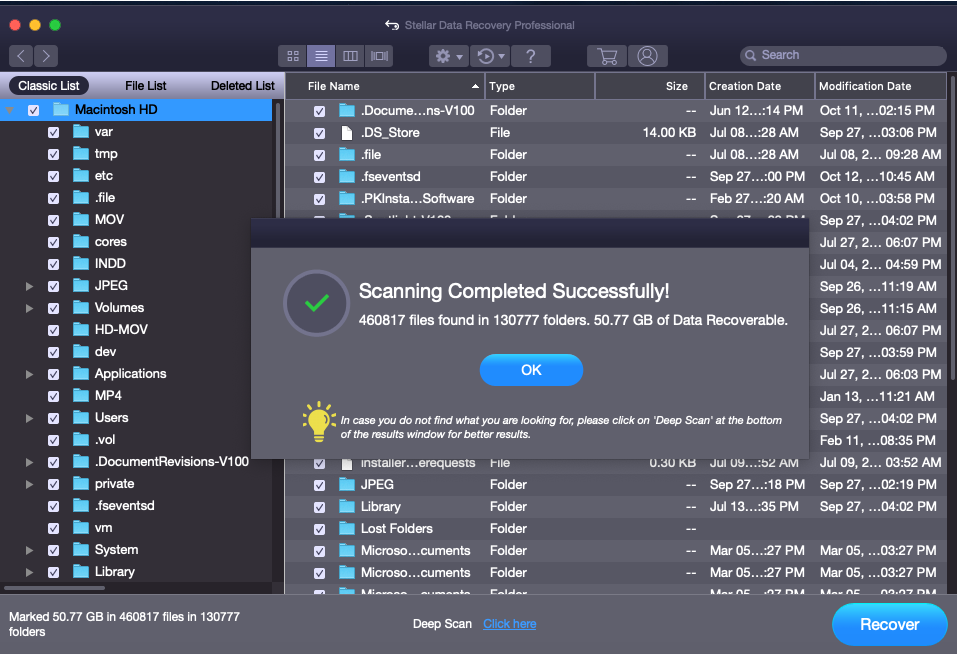Expand the Applications folder in tree
The image size is (959, 654).
pos(29,374)
